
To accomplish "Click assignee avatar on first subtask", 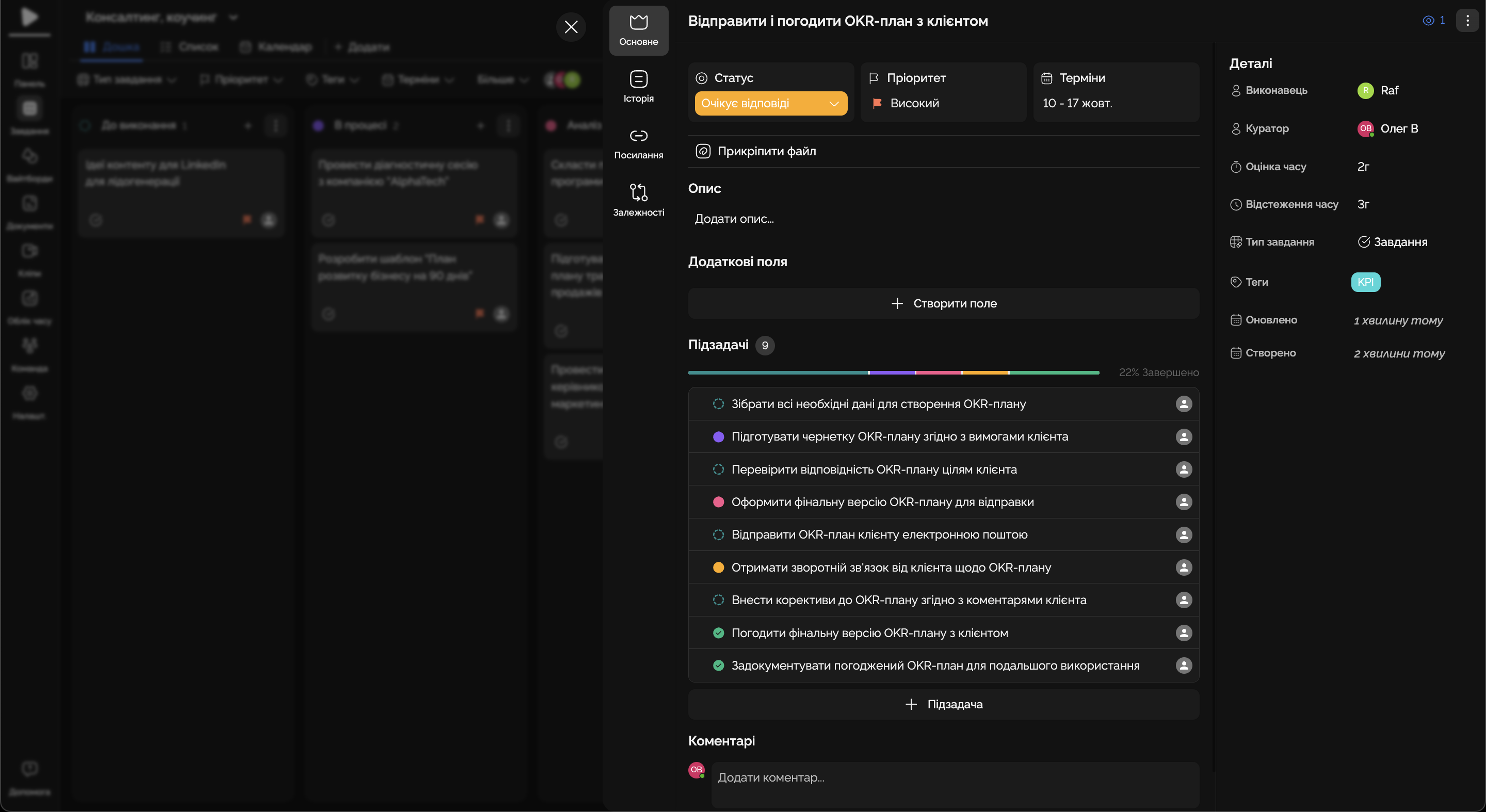I will pyautogui.click(x=1183, y=404).
